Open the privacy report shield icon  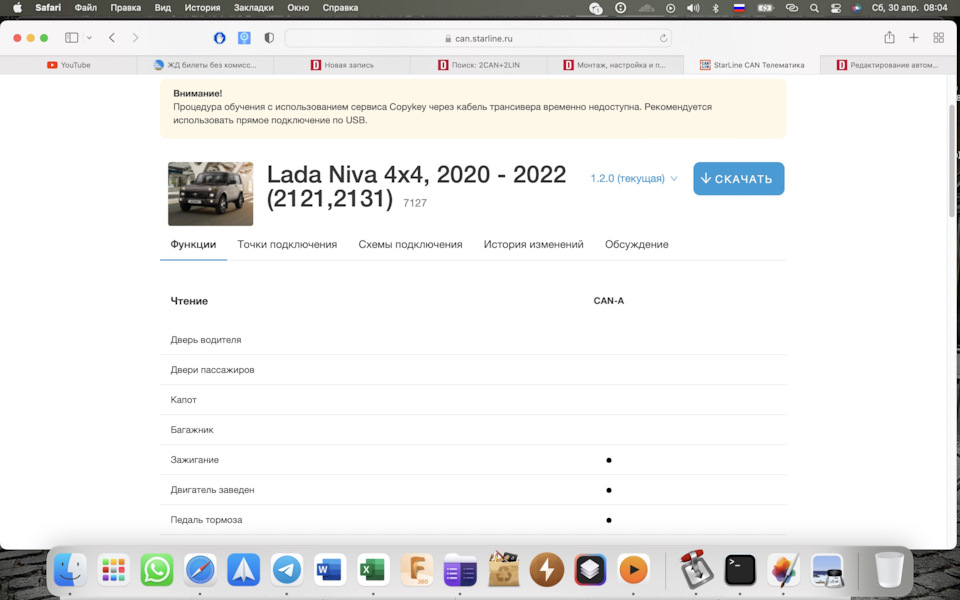pos(269,38)
